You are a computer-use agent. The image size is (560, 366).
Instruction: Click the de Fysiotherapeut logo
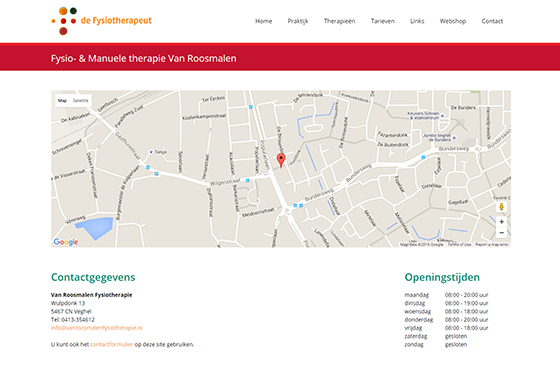click(x=101, y=21)
